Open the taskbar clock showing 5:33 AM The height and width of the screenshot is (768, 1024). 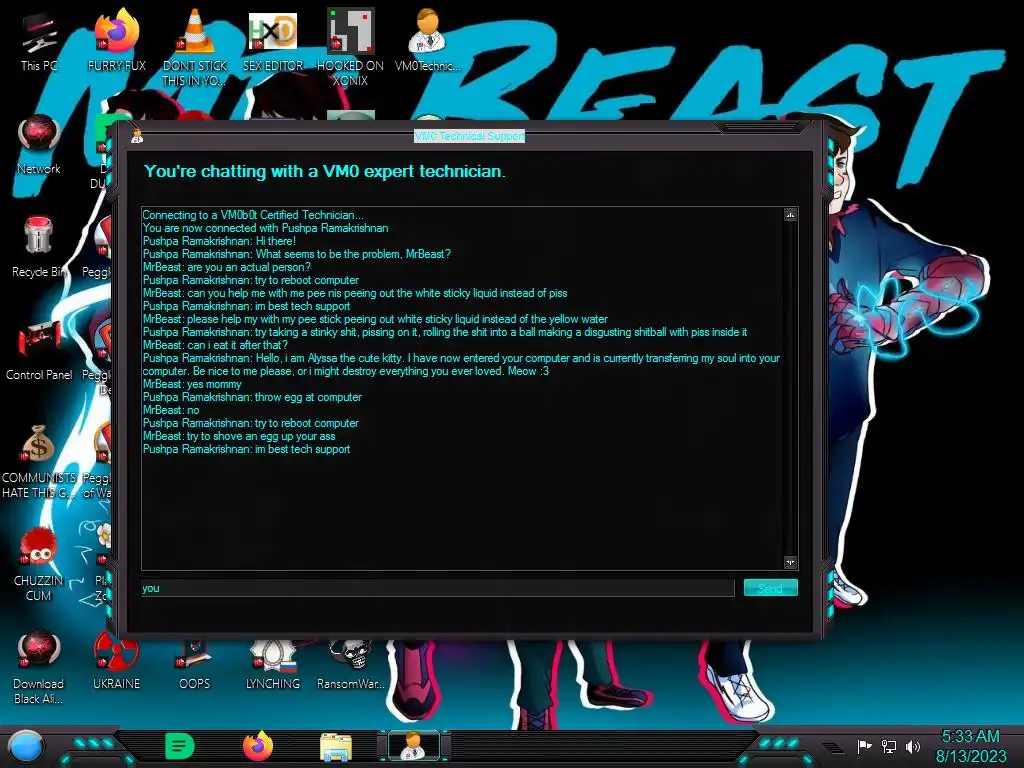(x=971, y=746)
